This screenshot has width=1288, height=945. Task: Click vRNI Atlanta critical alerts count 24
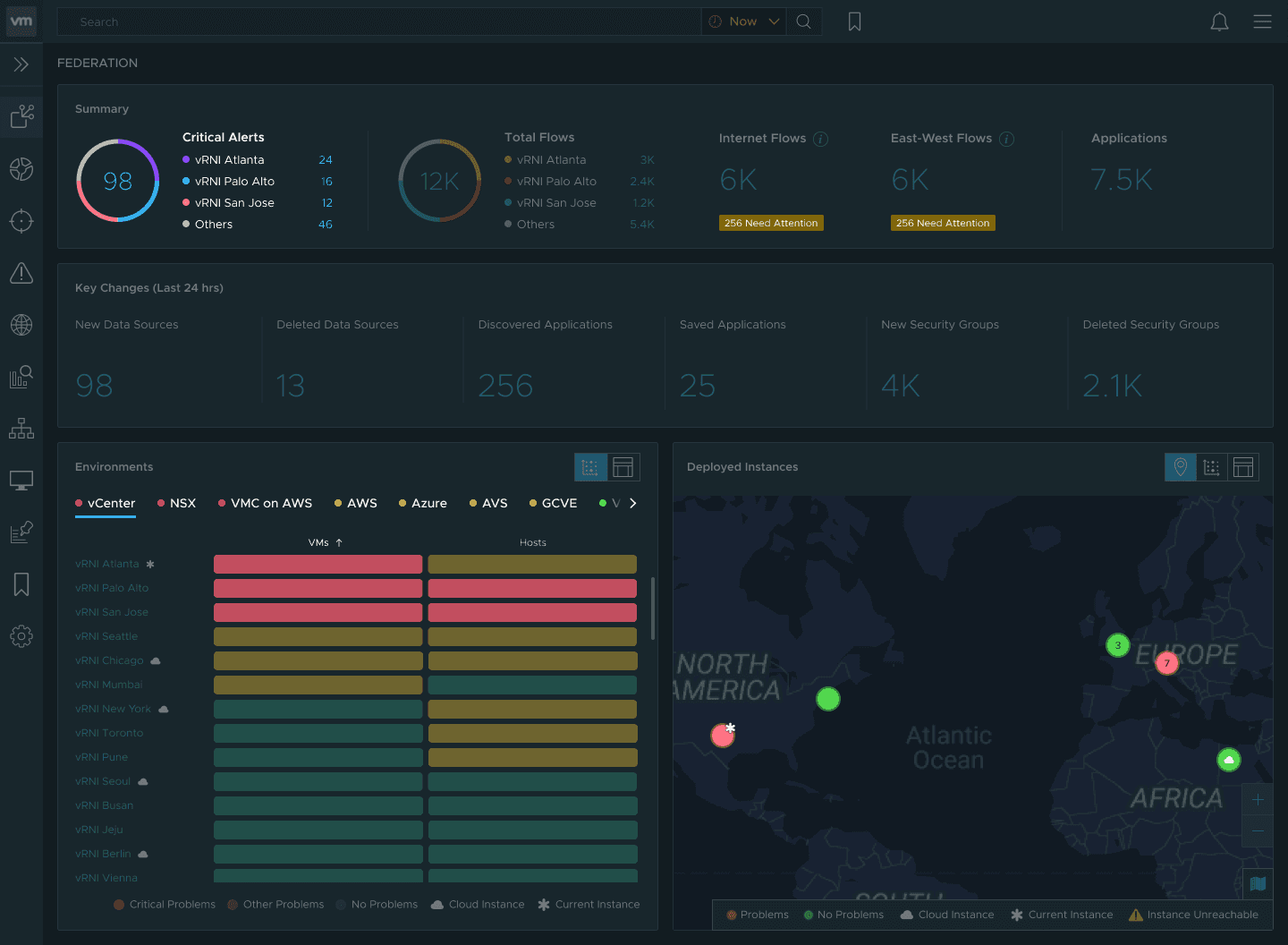(x=326, y=160)
